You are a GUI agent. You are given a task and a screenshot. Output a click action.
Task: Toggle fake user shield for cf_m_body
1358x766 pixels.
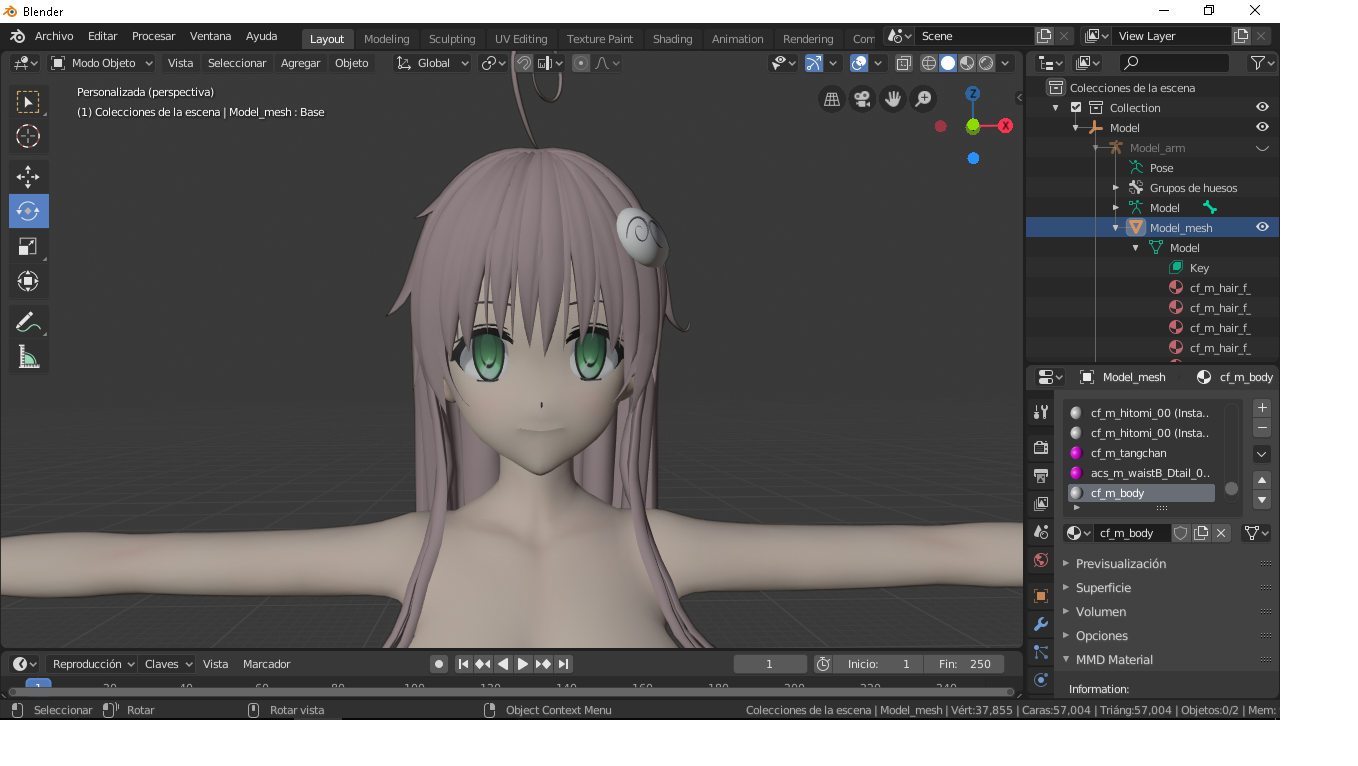[1180, 533]
